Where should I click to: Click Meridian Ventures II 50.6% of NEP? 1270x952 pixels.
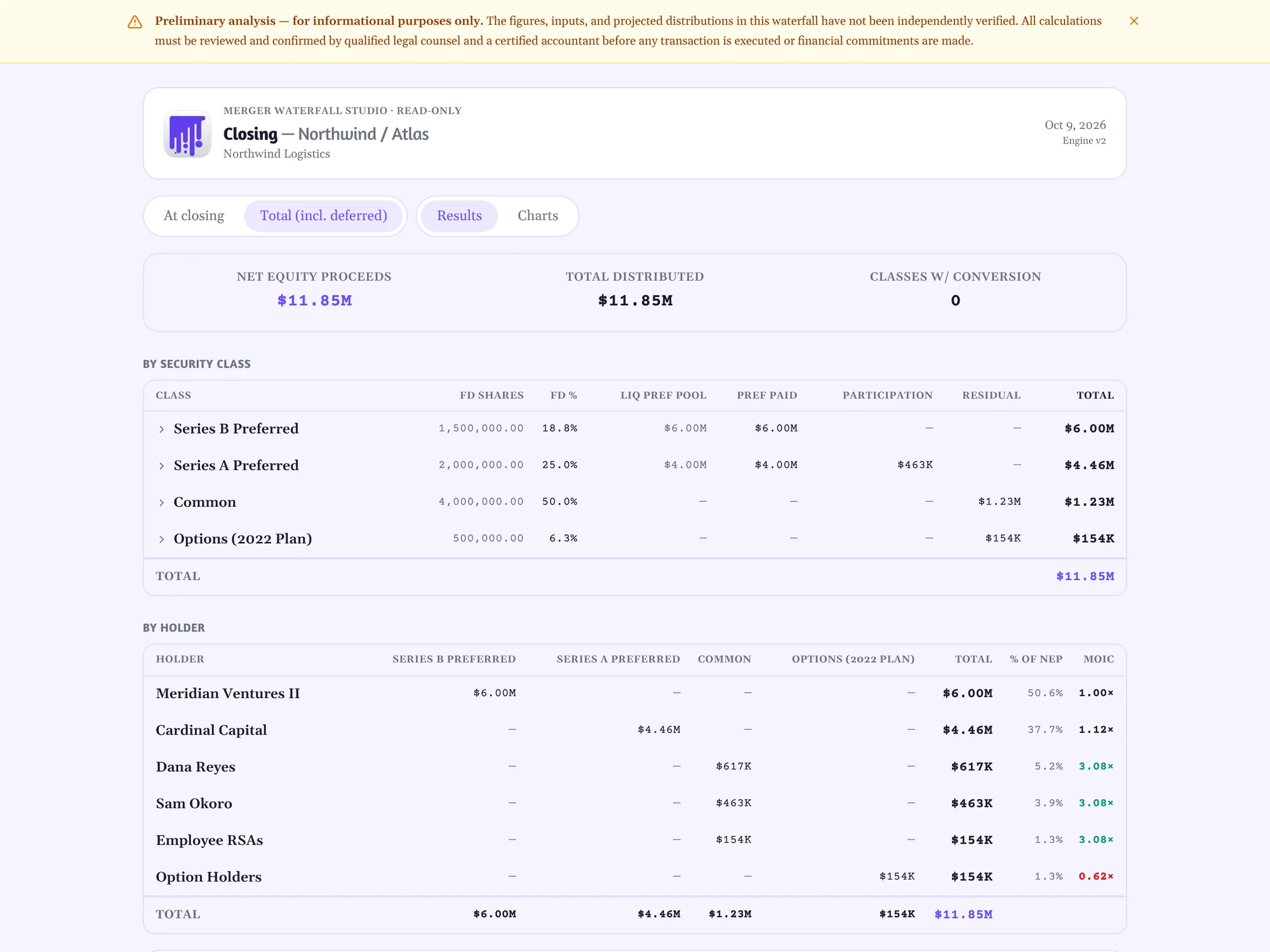1045,693
